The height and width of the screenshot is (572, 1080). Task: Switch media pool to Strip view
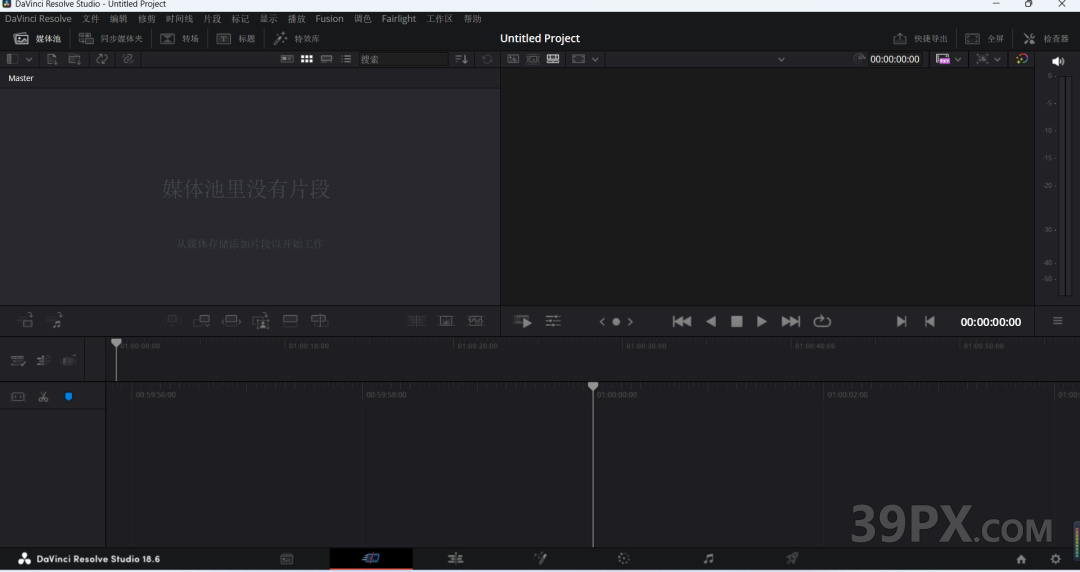point(326,59)
